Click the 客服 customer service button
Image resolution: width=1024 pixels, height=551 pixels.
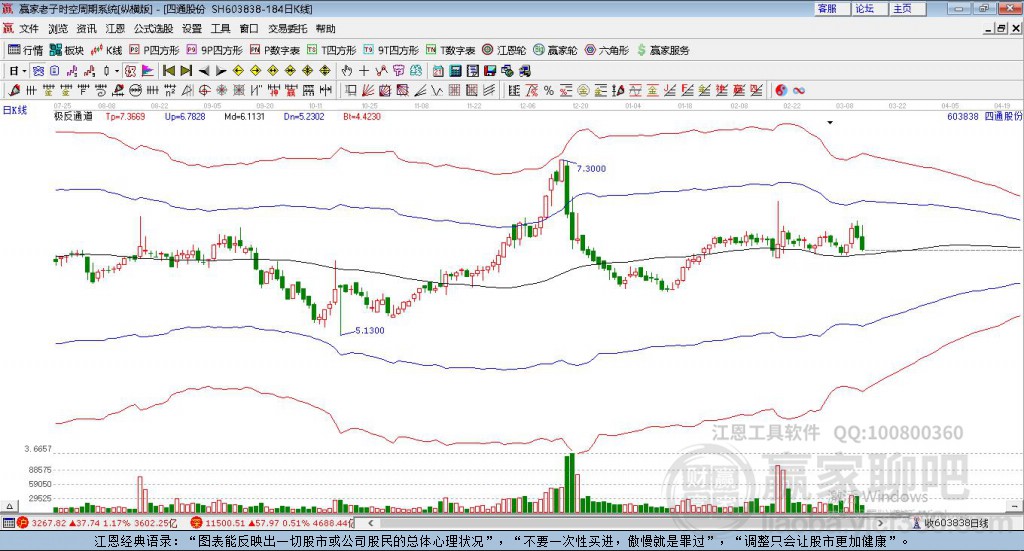(831, 8)
